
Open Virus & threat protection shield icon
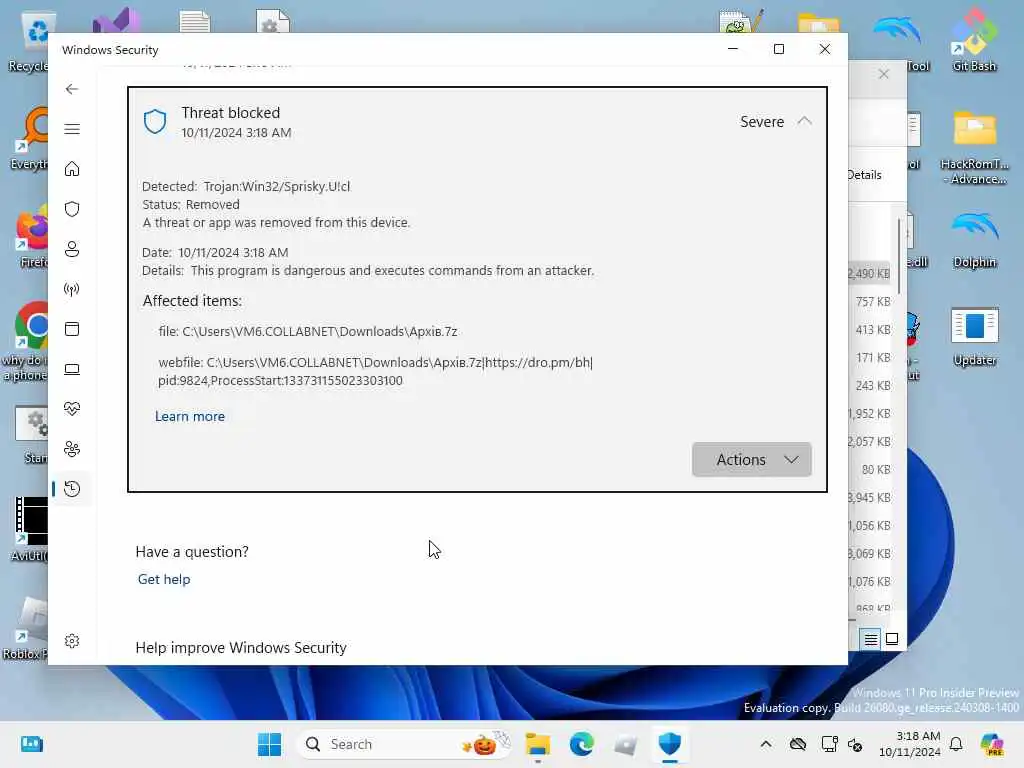(x=72, y=209)
